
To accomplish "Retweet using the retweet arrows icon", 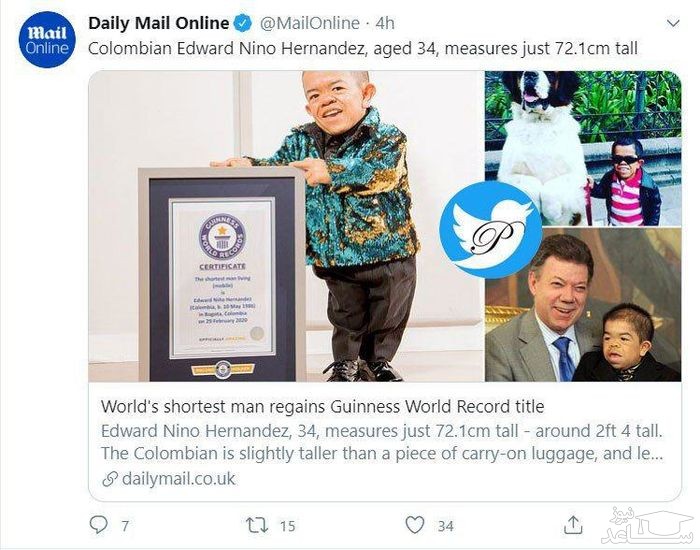I will (255, 524).
